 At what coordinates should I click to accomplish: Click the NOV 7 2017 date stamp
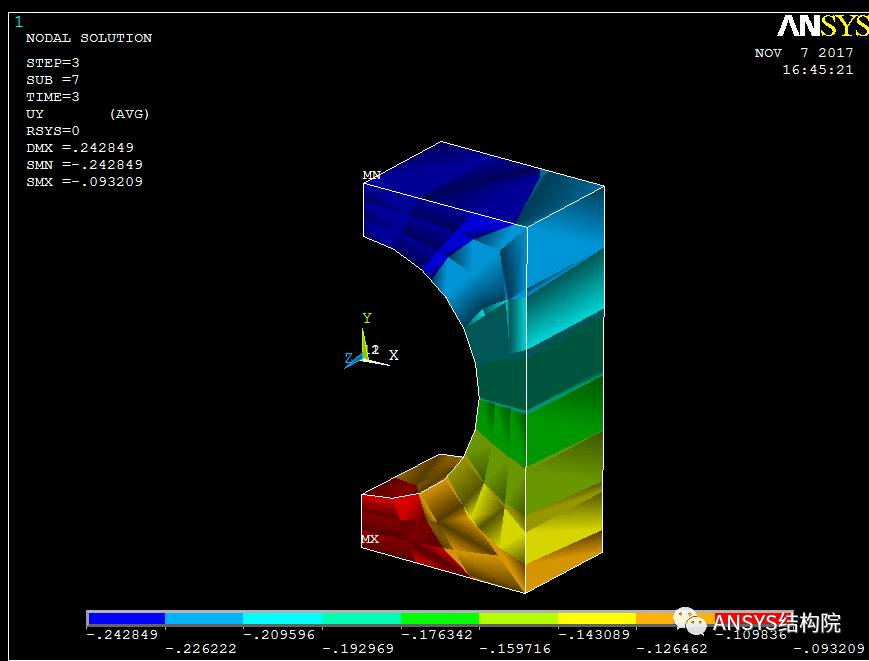click(x=804, y=53)
